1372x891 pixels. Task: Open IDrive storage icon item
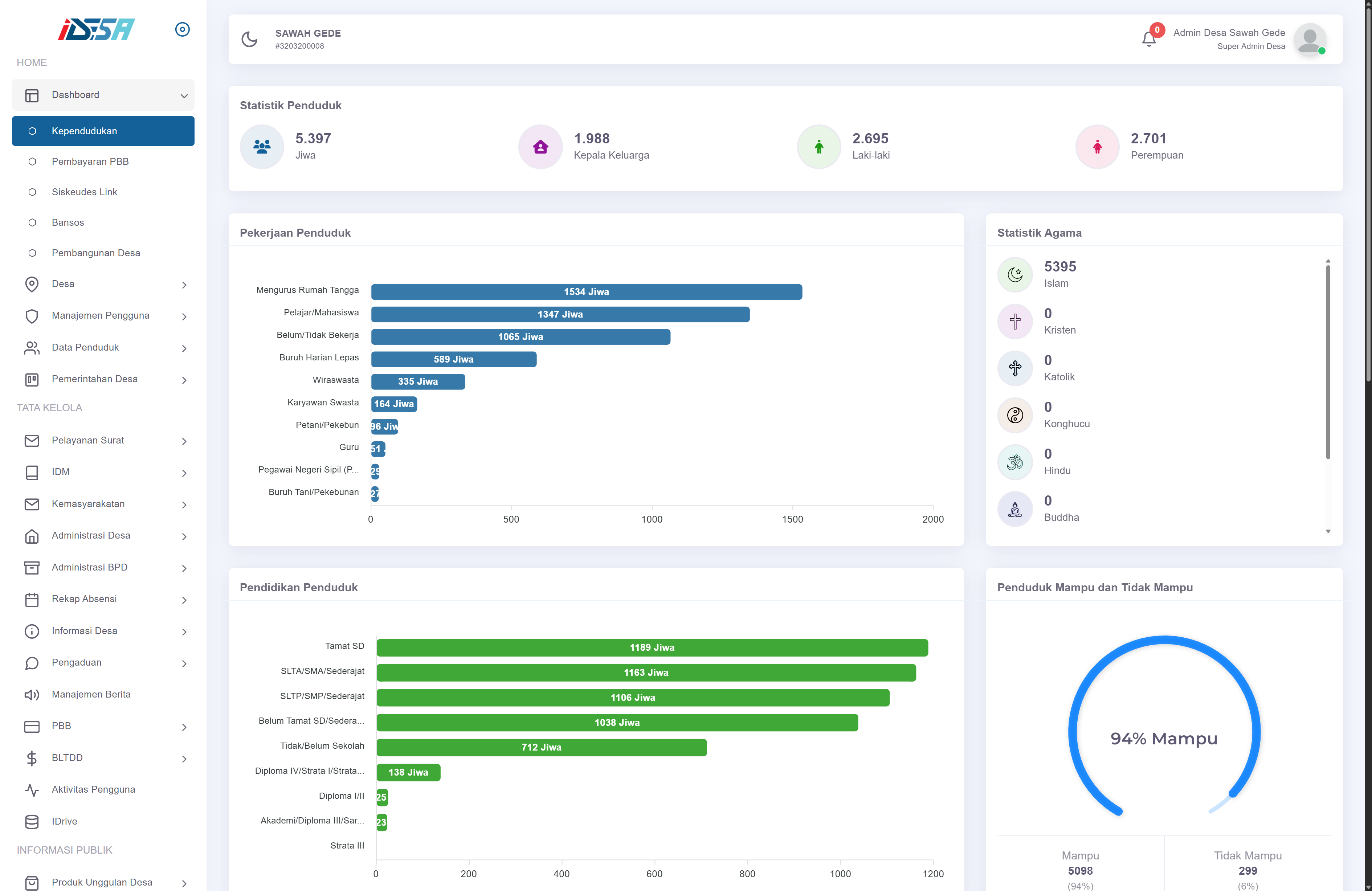[32, 821]
